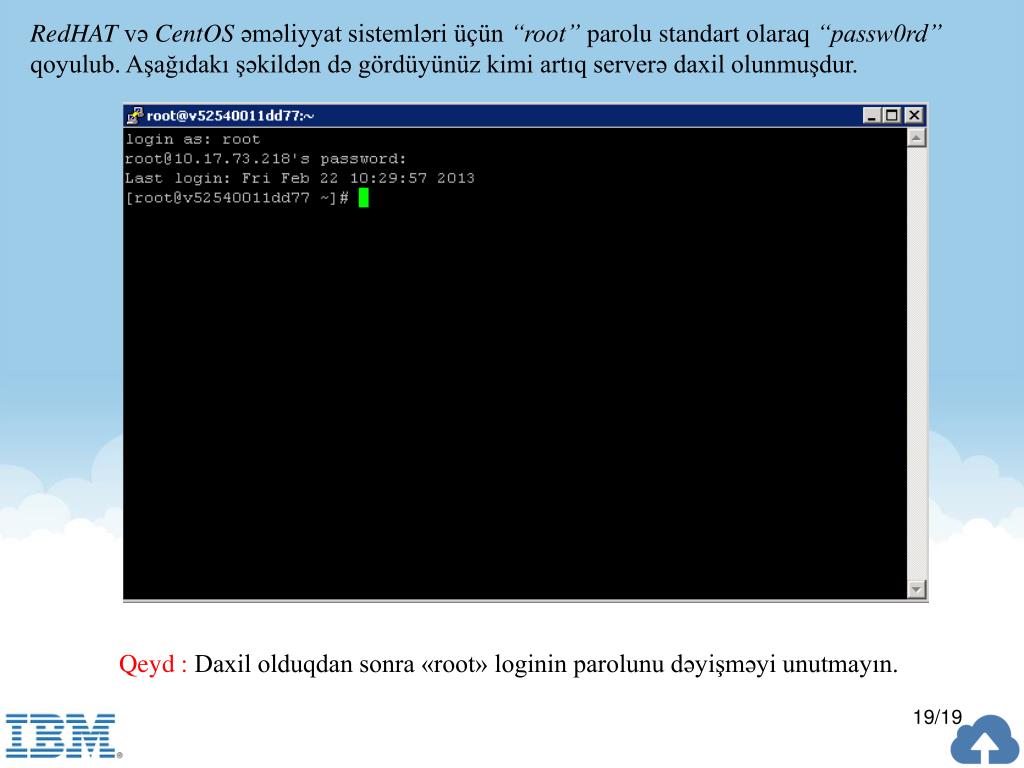
Task: Click the 'login as: root' line
Action: pyautogui.click(x=193, y=139)
